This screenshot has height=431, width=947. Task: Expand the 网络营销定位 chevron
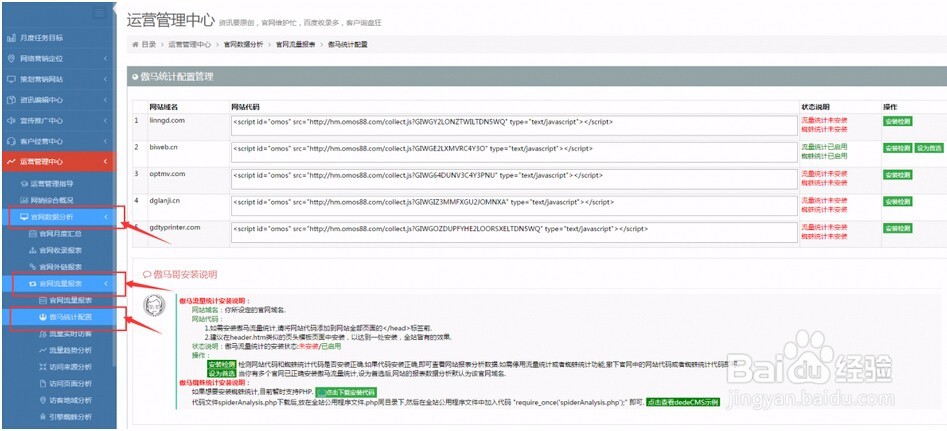[x=105, y=59]
